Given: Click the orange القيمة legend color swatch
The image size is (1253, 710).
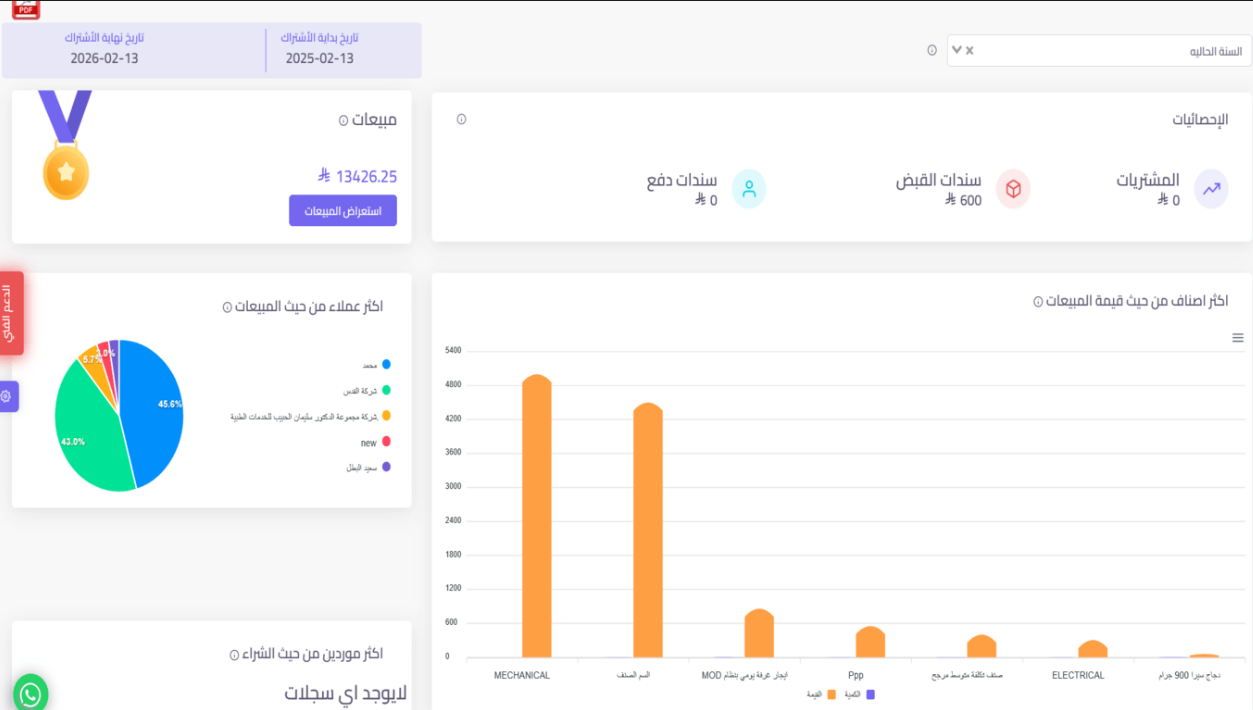Looking at the screenshot, I should point(833,694).
